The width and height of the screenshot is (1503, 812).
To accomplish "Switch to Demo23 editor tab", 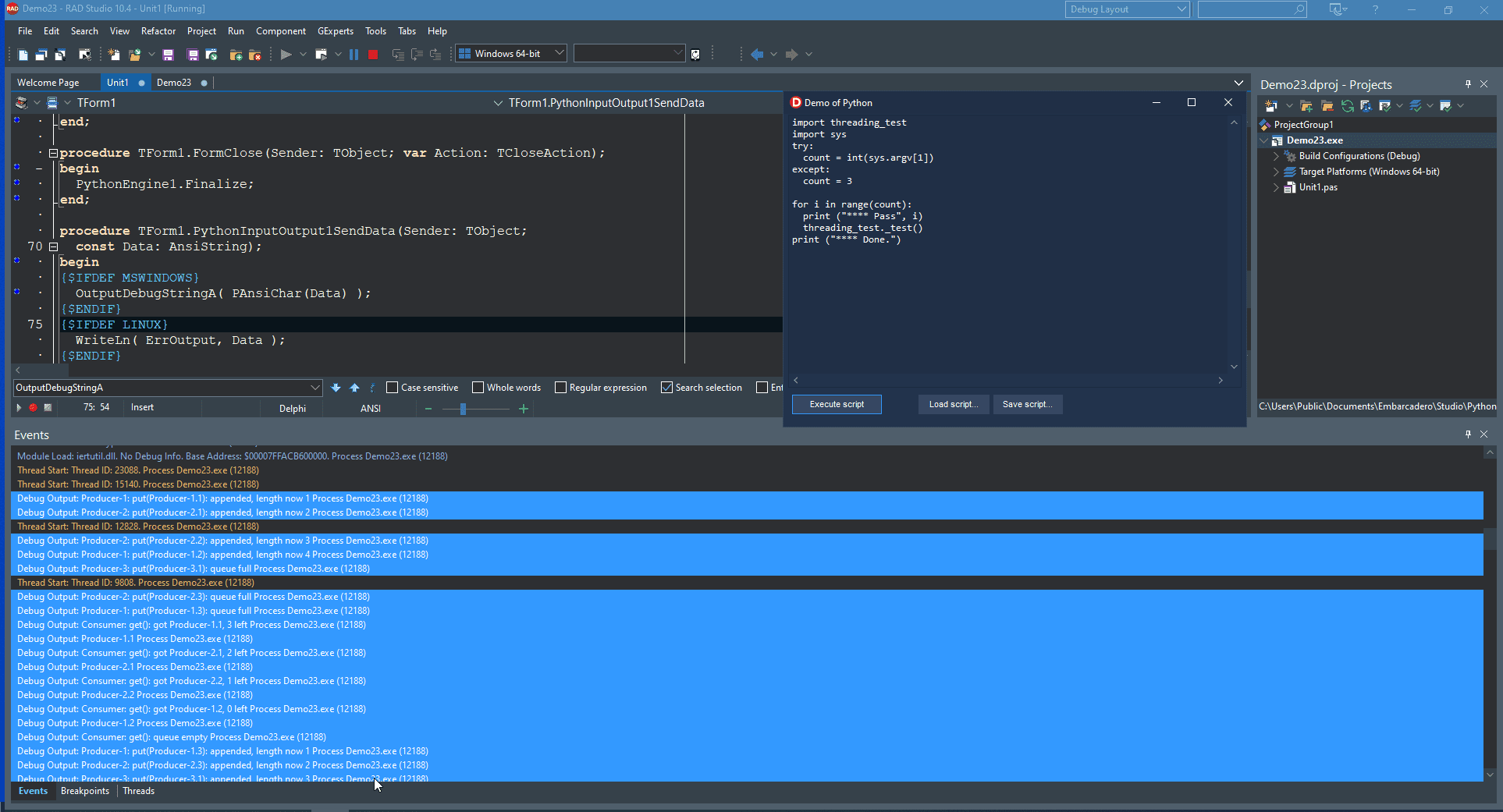I will click(x=174, y=83).
